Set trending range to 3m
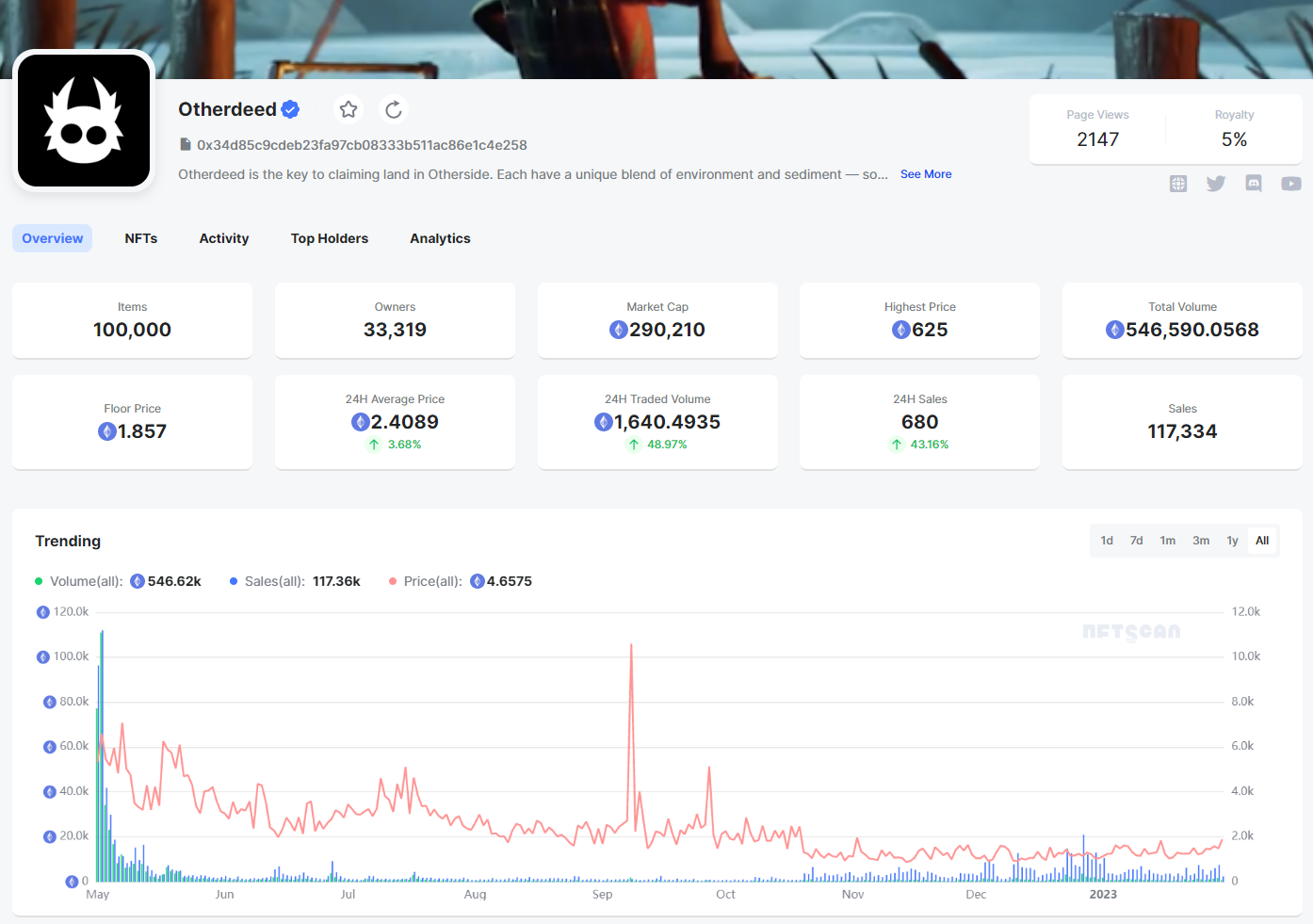The width and height of the screenshot is (1313, 924). pos(1201,541)
